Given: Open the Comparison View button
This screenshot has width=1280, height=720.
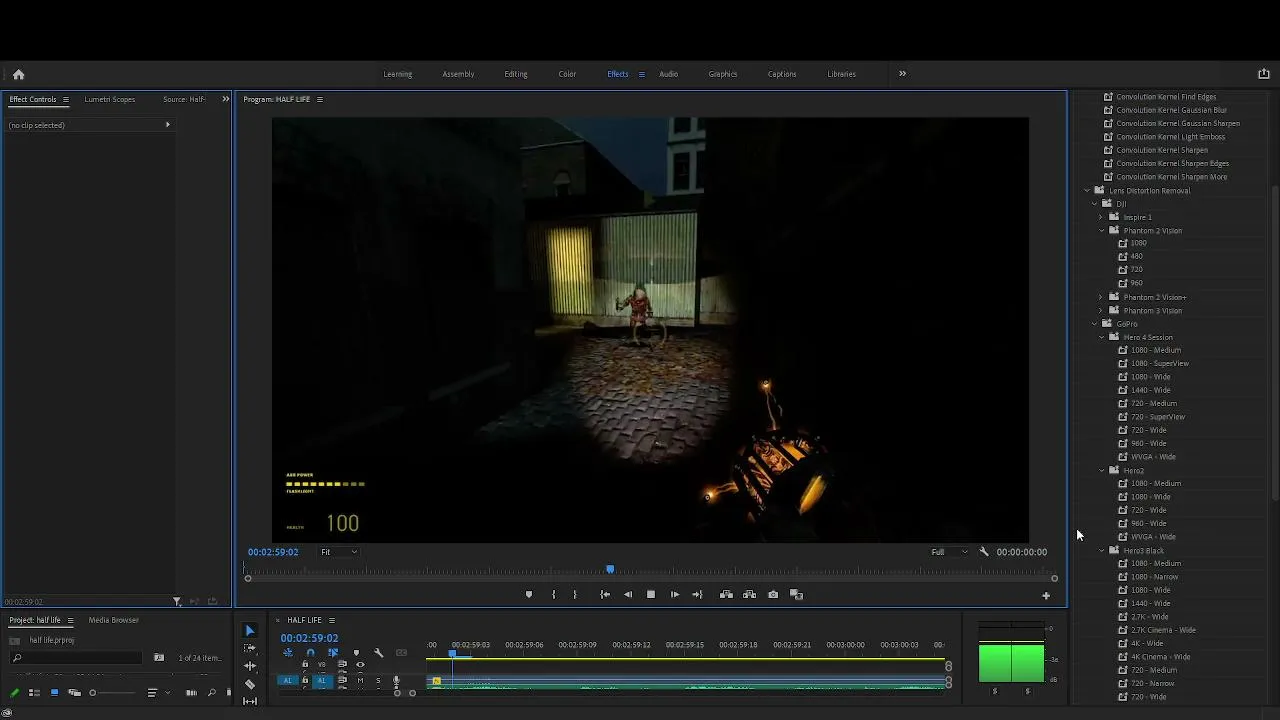Looking at the screenshot, I should pyautogui.click(x=797, y=595).
